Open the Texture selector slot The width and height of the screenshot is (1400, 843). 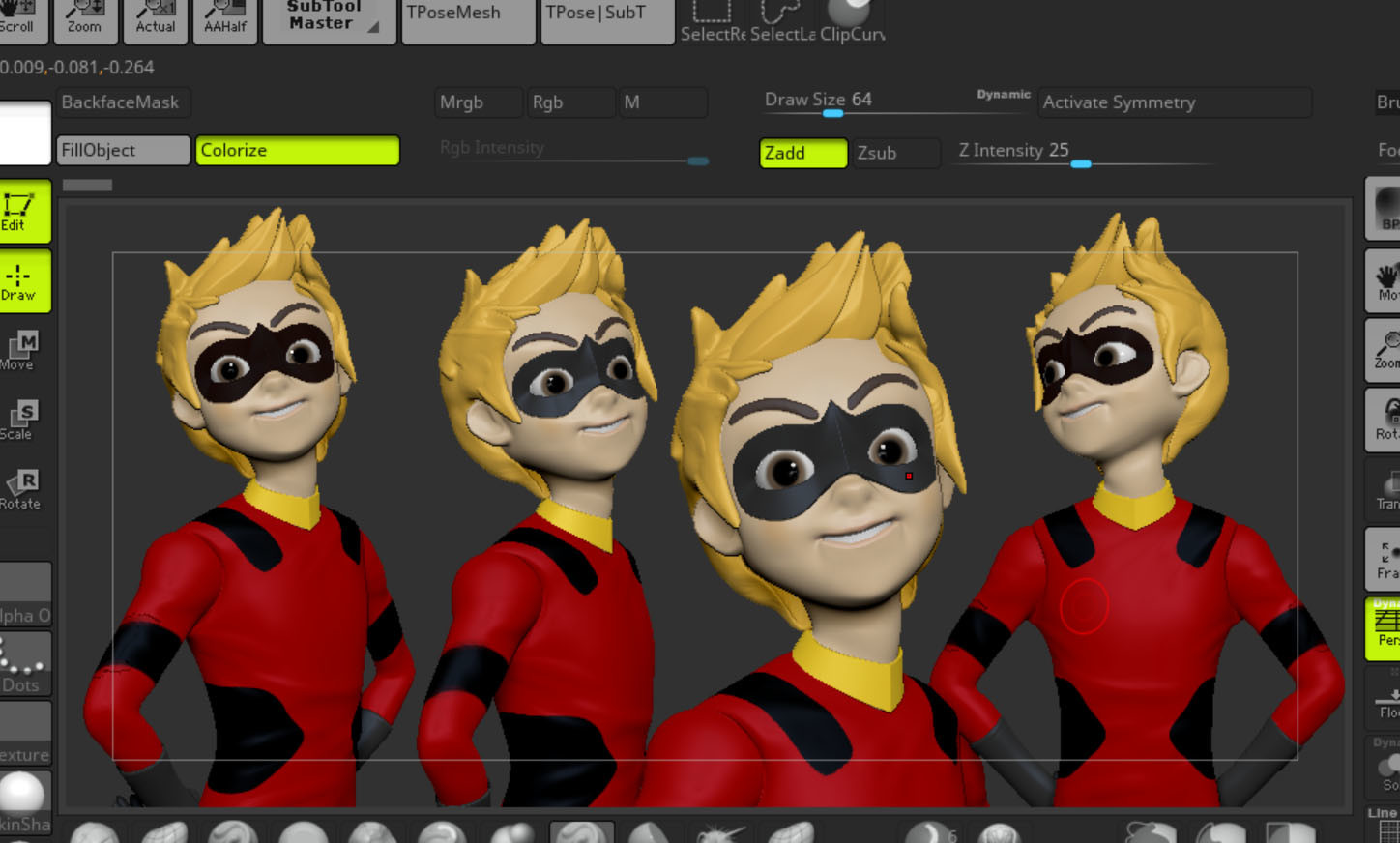25,735
